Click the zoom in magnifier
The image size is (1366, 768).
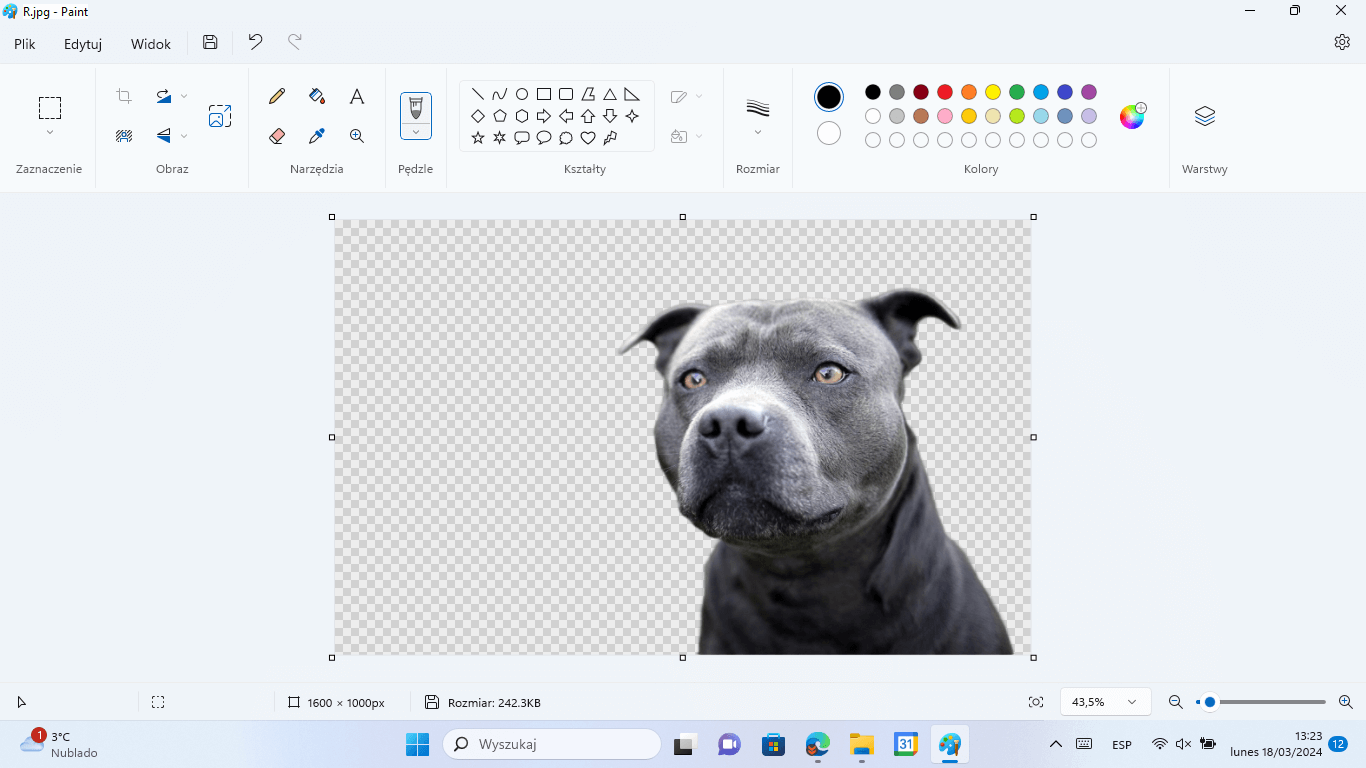(x=1346, y=702)
